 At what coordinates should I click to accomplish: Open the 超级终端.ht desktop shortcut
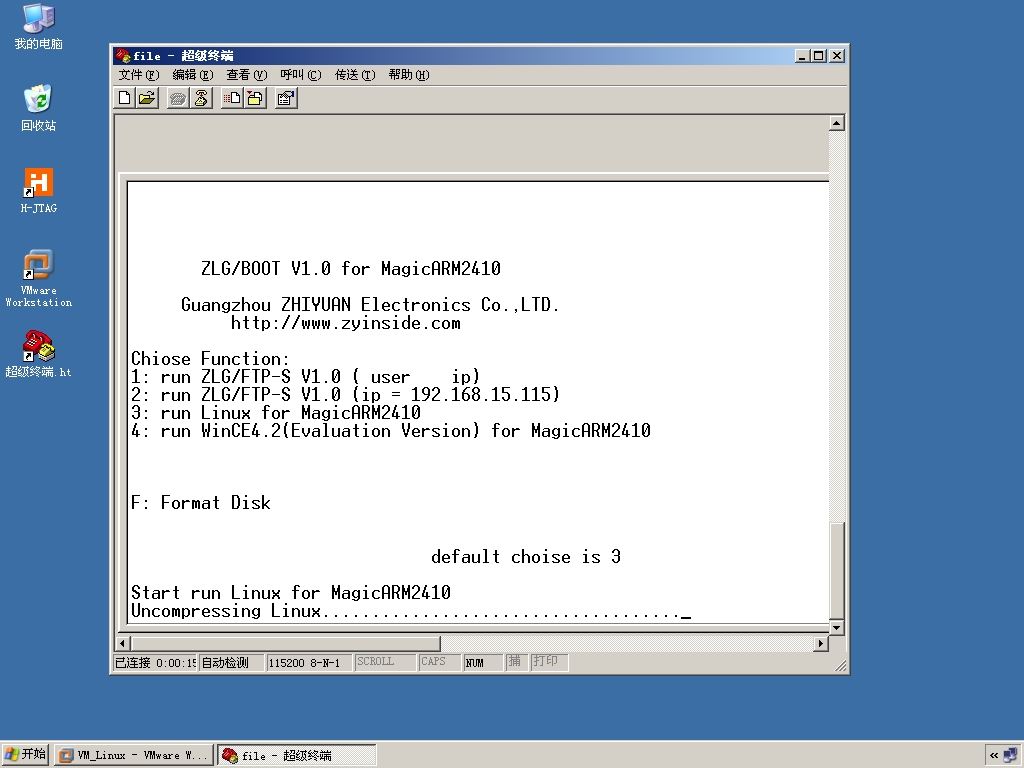click(39, 354)
